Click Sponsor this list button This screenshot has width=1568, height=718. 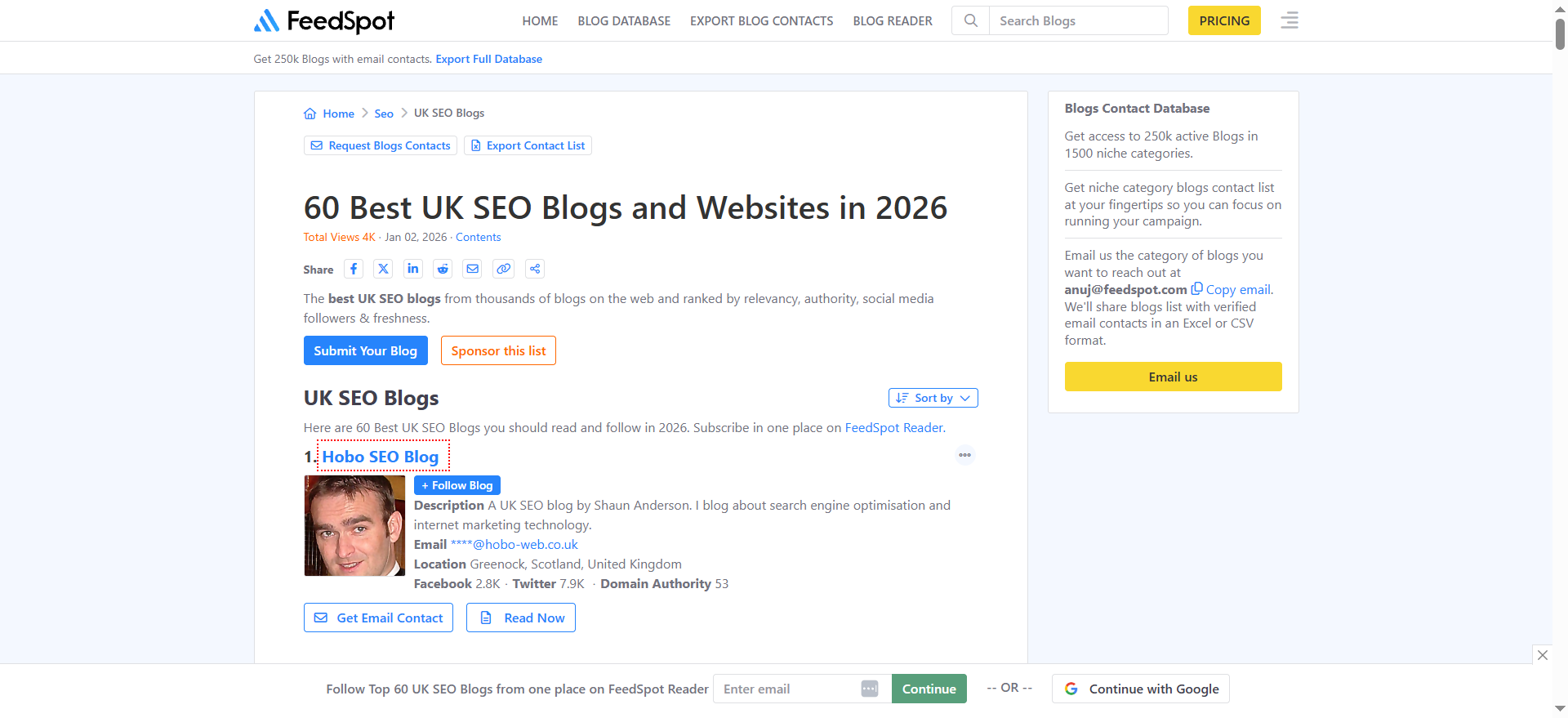click(498, 350)
